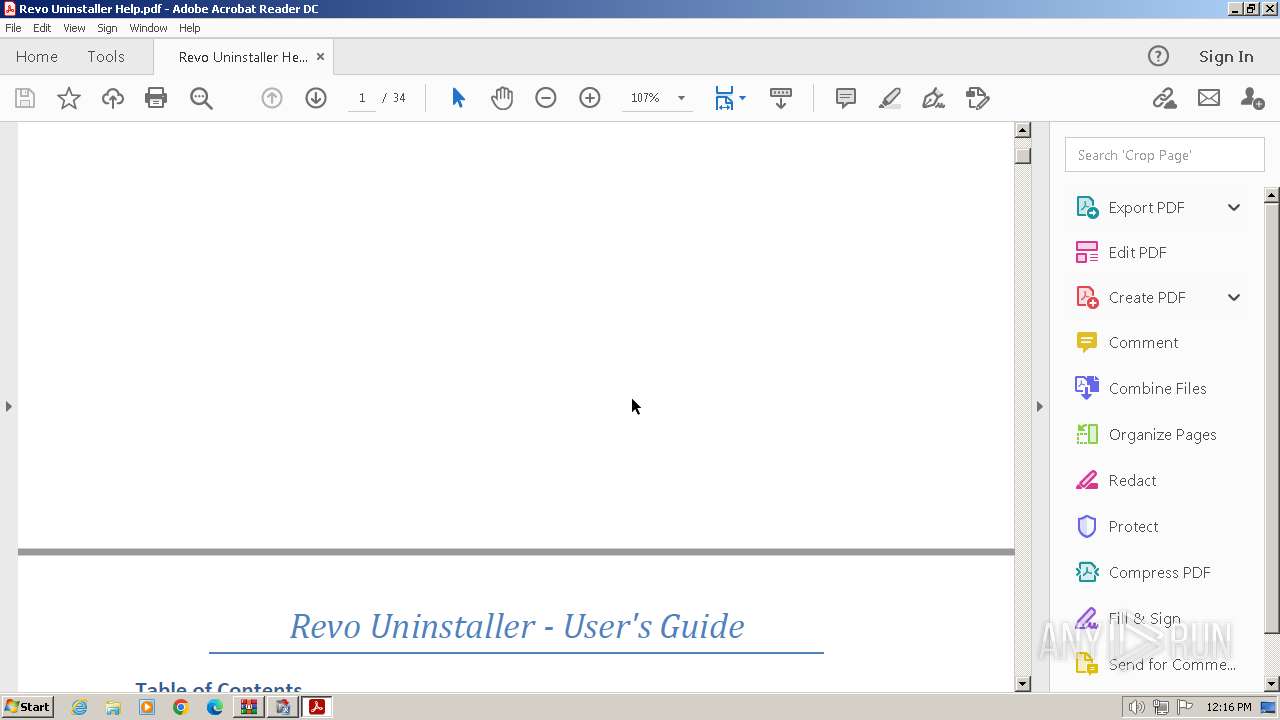Image resolution: width=1280 pixels, height=720 pixels.
Task: Select the Revo Uninstaller He... document tab
Action: click(x=243, y=57)
